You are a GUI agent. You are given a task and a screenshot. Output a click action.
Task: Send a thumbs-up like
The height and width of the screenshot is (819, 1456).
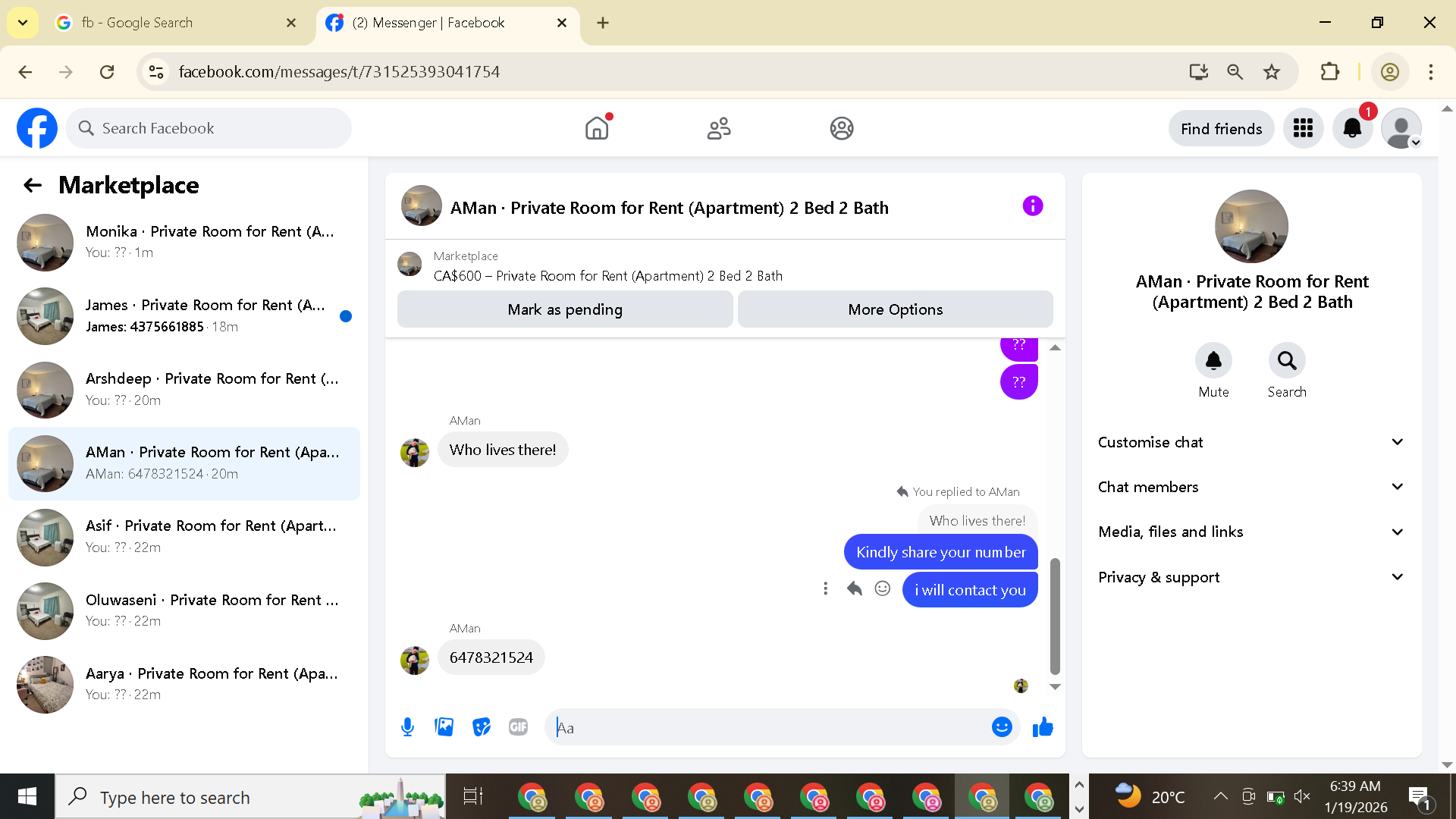[1043, 727]
